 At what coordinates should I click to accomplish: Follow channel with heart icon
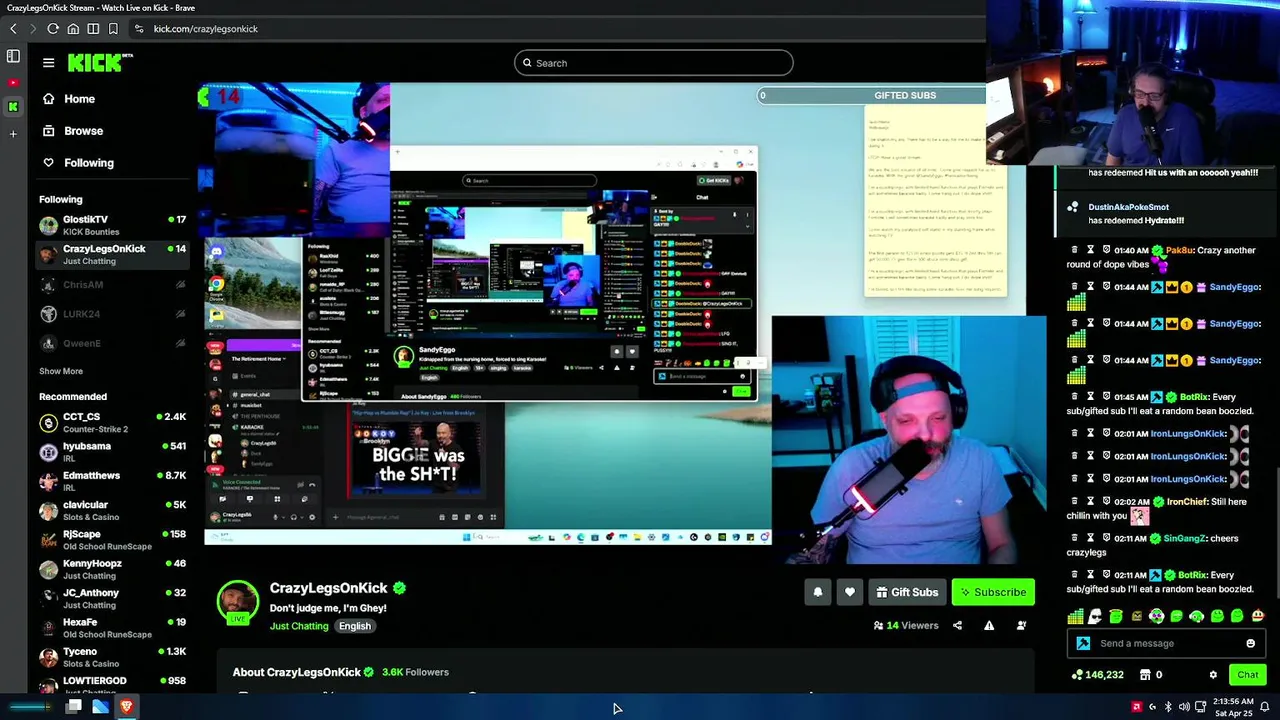pyautogui.click(x=850, y=592)
